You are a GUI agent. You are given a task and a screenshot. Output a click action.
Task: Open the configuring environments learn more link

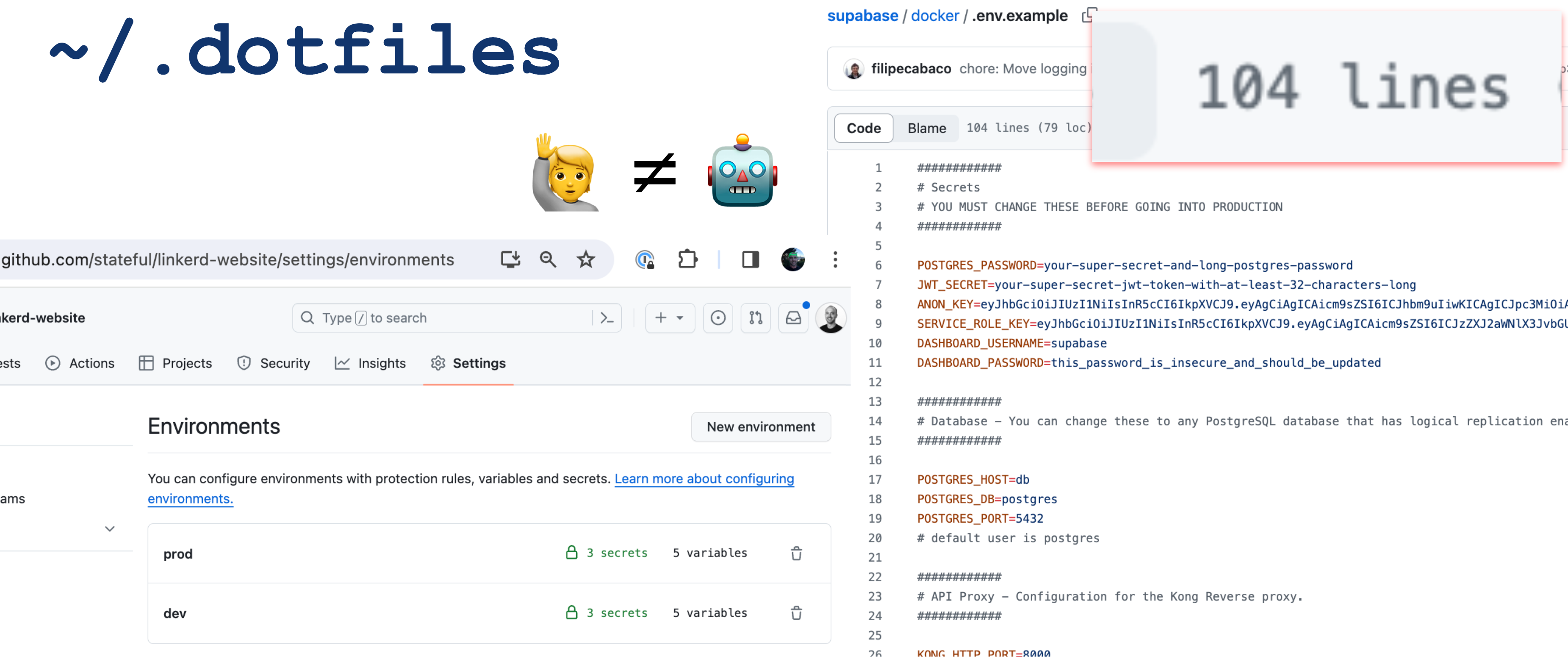pyautogui.click(x=704, y=479)
